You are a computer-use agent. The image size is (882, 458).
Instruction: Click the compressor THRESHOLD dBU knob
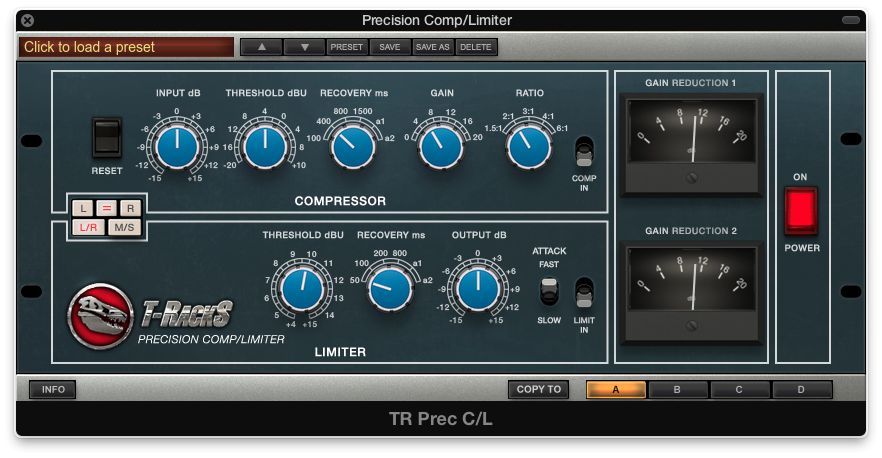pyautogui.click(x=265, y=147)
